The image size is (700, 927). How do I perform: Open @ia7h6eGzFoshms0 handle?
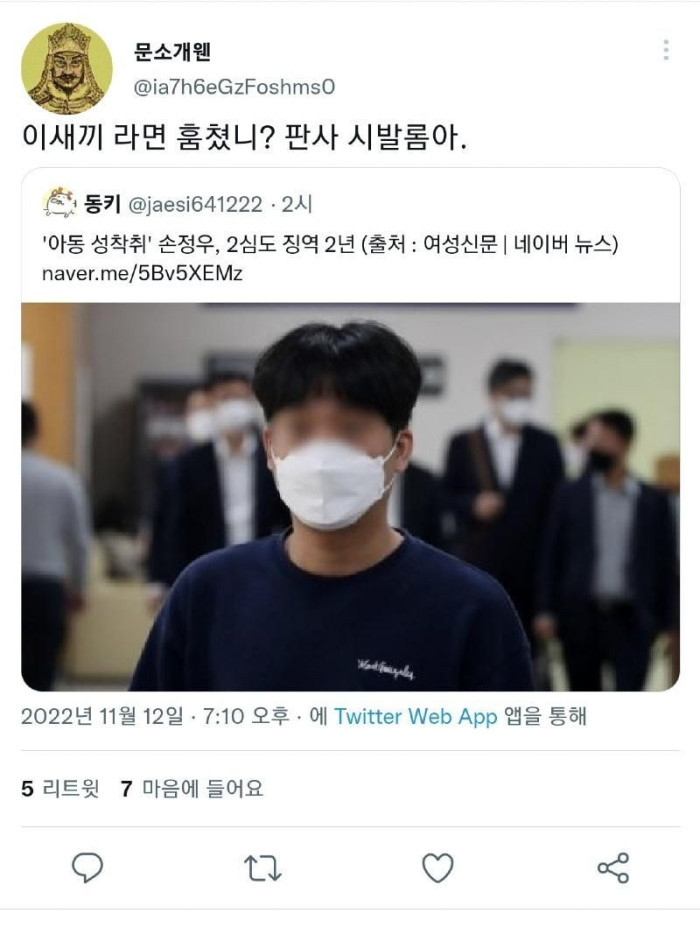click(235, 87)
